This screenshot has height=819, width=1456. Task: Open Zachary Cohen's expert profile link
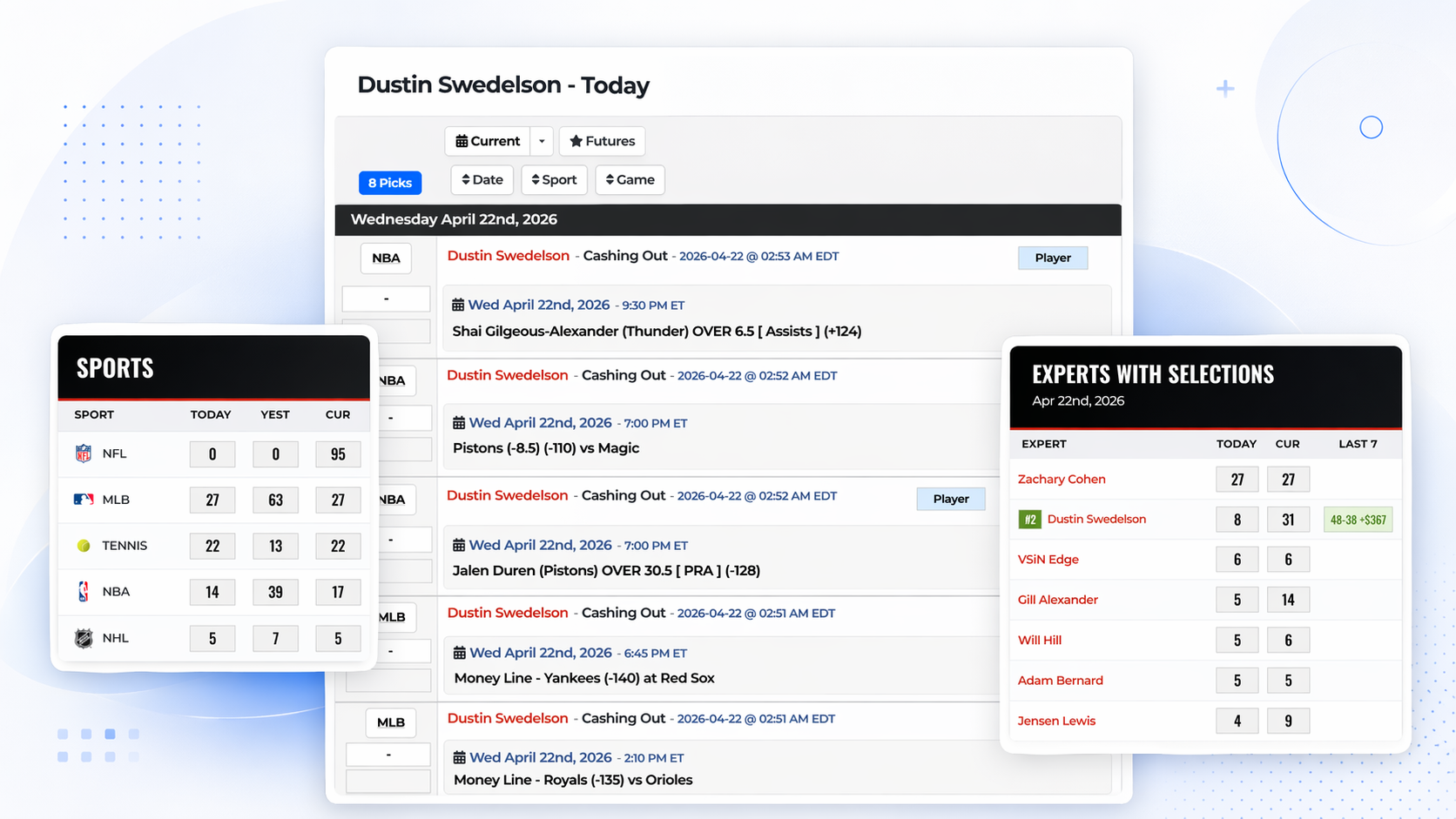pyautogui.click(x=1062, y=480)
